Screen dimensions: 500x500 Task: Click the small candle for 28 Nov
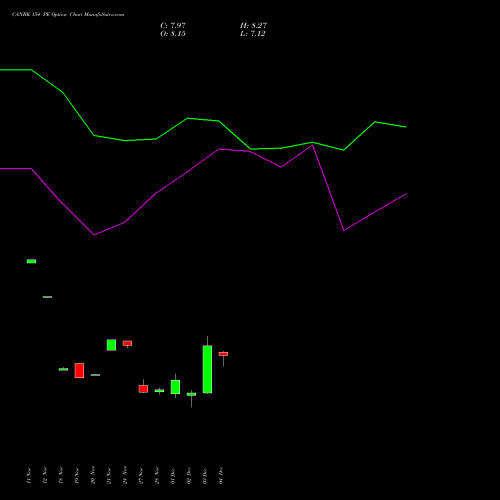[159, 391]
